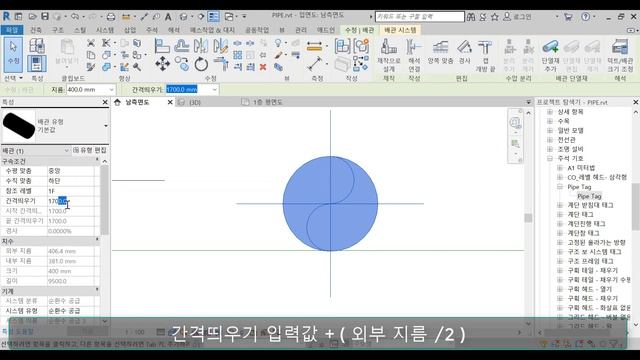
Task: Click the Aligned Dimension measure icon
Action: [x=314, y=46]
